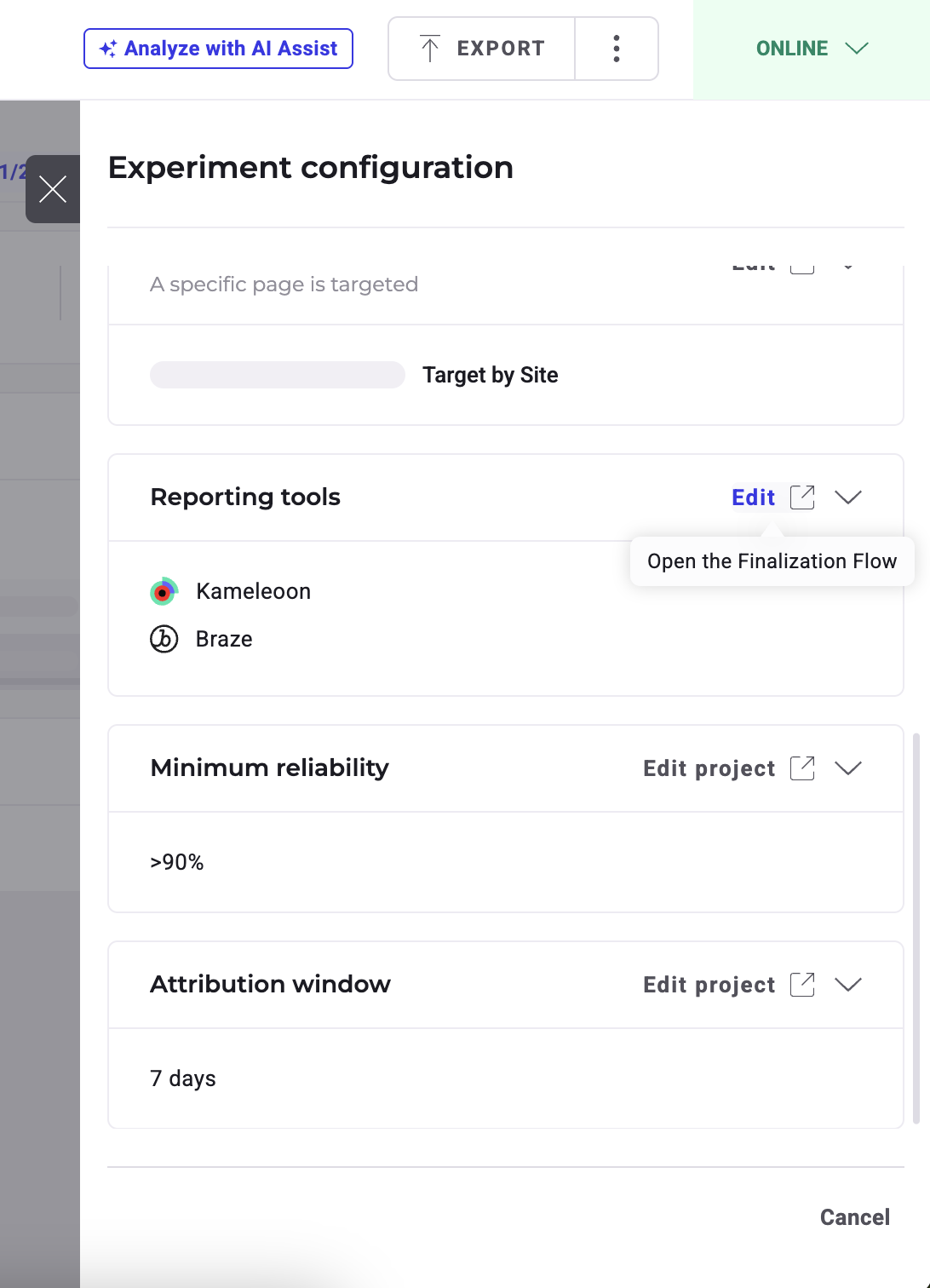
Task: Click the external-link icon in Attribution window
Action: click(802, 985)
